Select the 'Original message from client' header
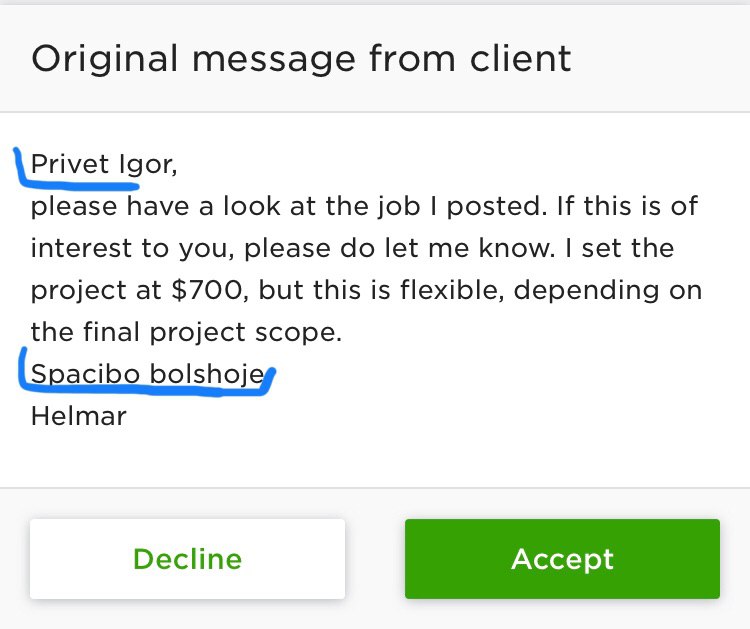 pyautogui.click(x=301, y=59)
